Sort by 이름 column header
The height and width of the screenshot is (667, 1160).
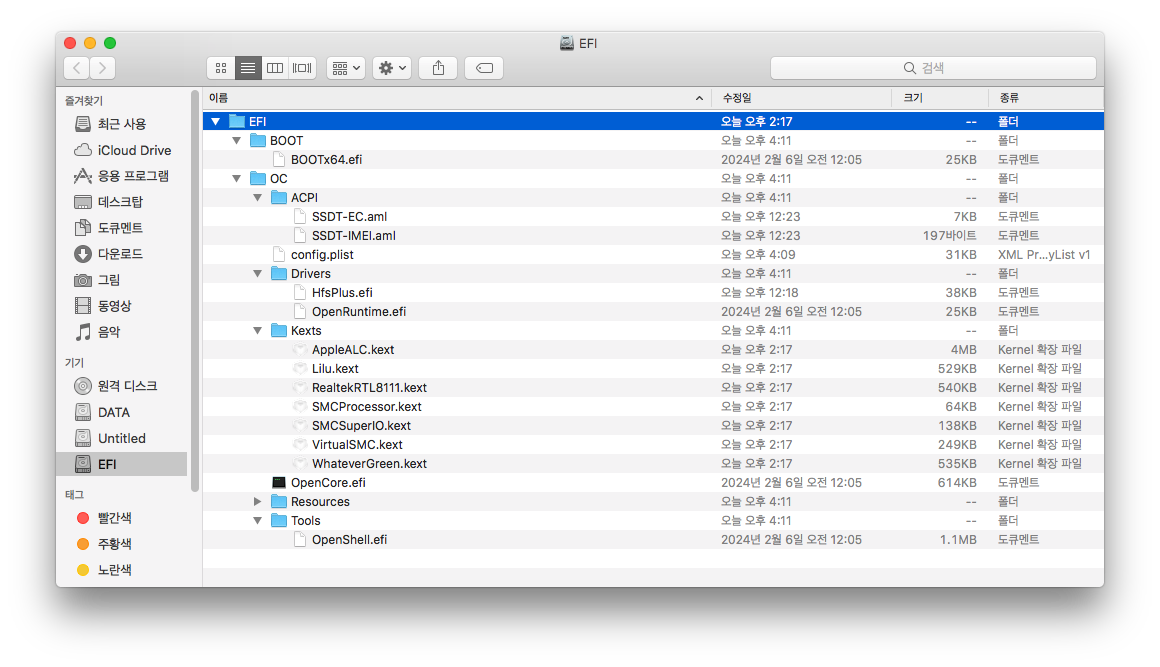[x=456, y=98]
